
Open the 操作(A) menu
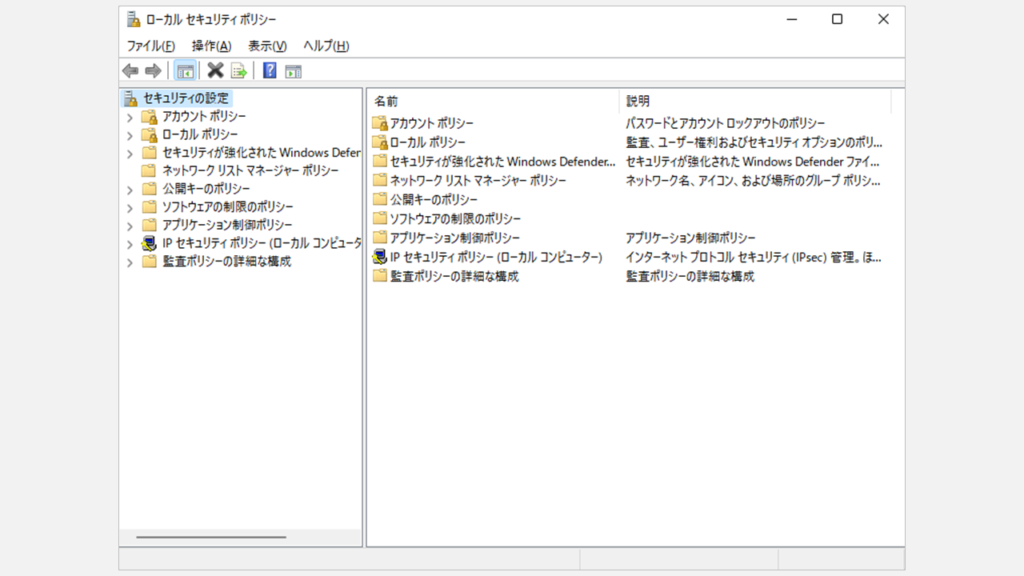coord(211,46)
